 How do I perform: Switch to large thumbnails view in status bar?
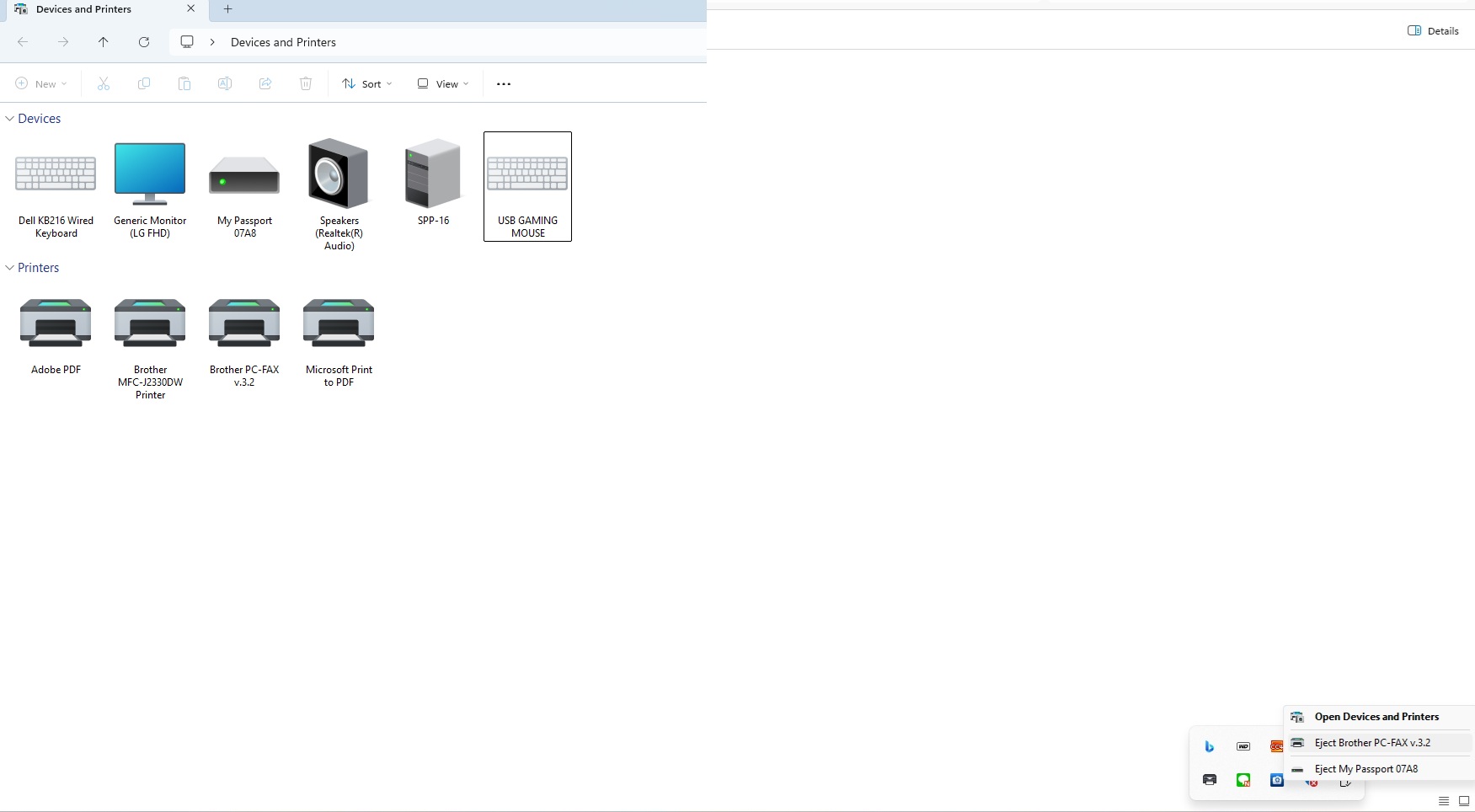click(1464, 801)
